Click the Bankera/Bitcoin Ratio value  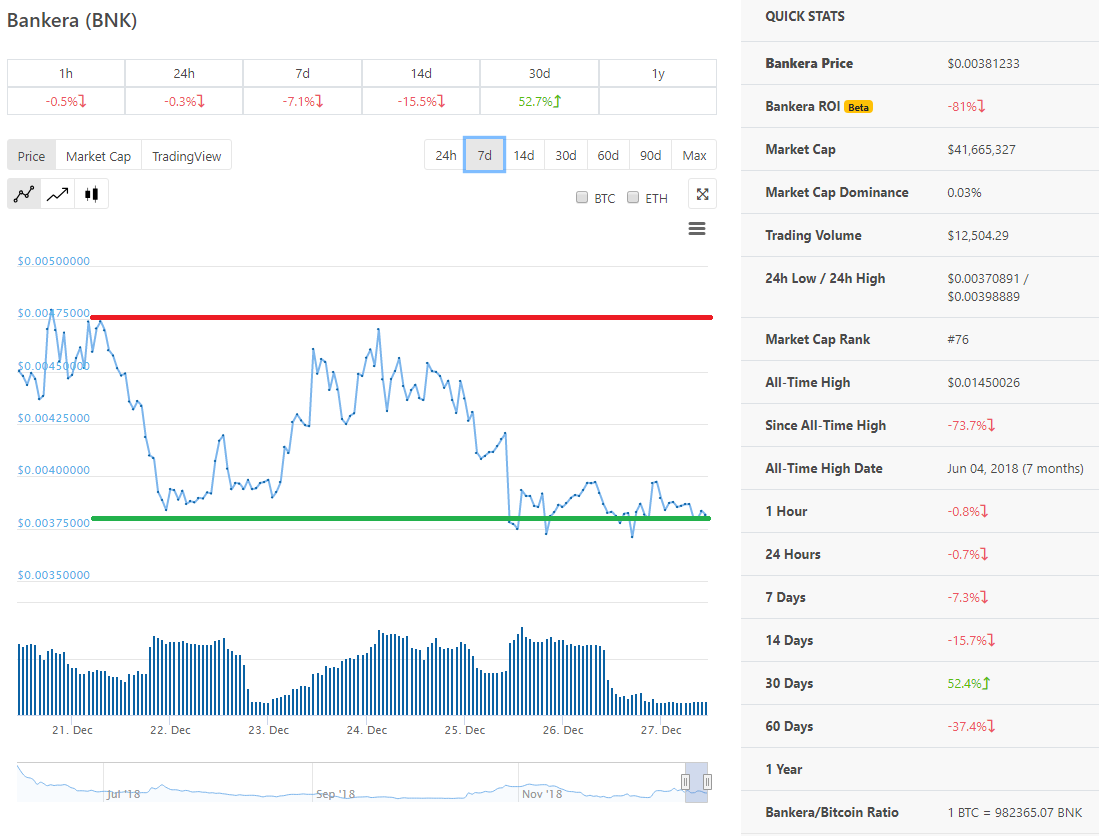click(x=1015, y=812)
